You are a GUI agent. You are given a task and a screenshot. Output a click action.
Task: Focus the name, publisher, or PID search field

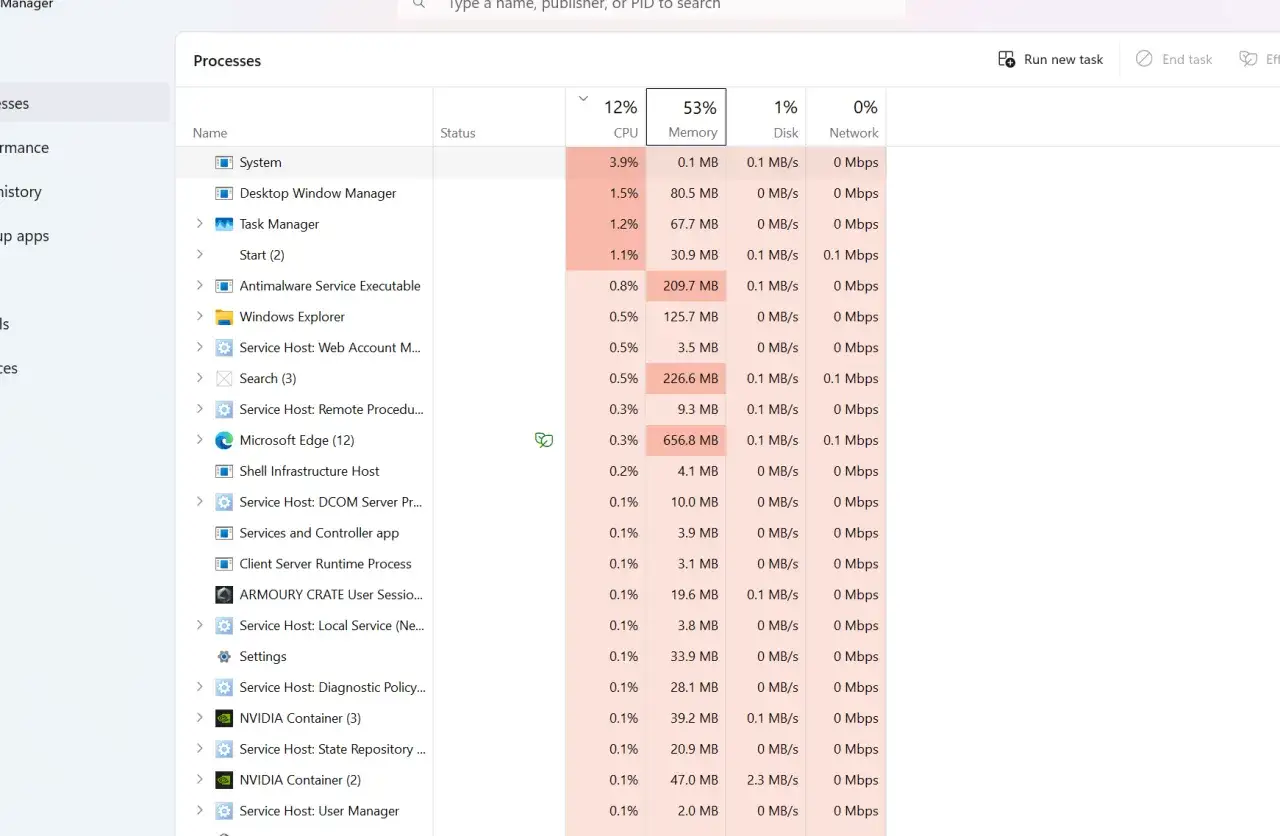(x=652, y=4)
